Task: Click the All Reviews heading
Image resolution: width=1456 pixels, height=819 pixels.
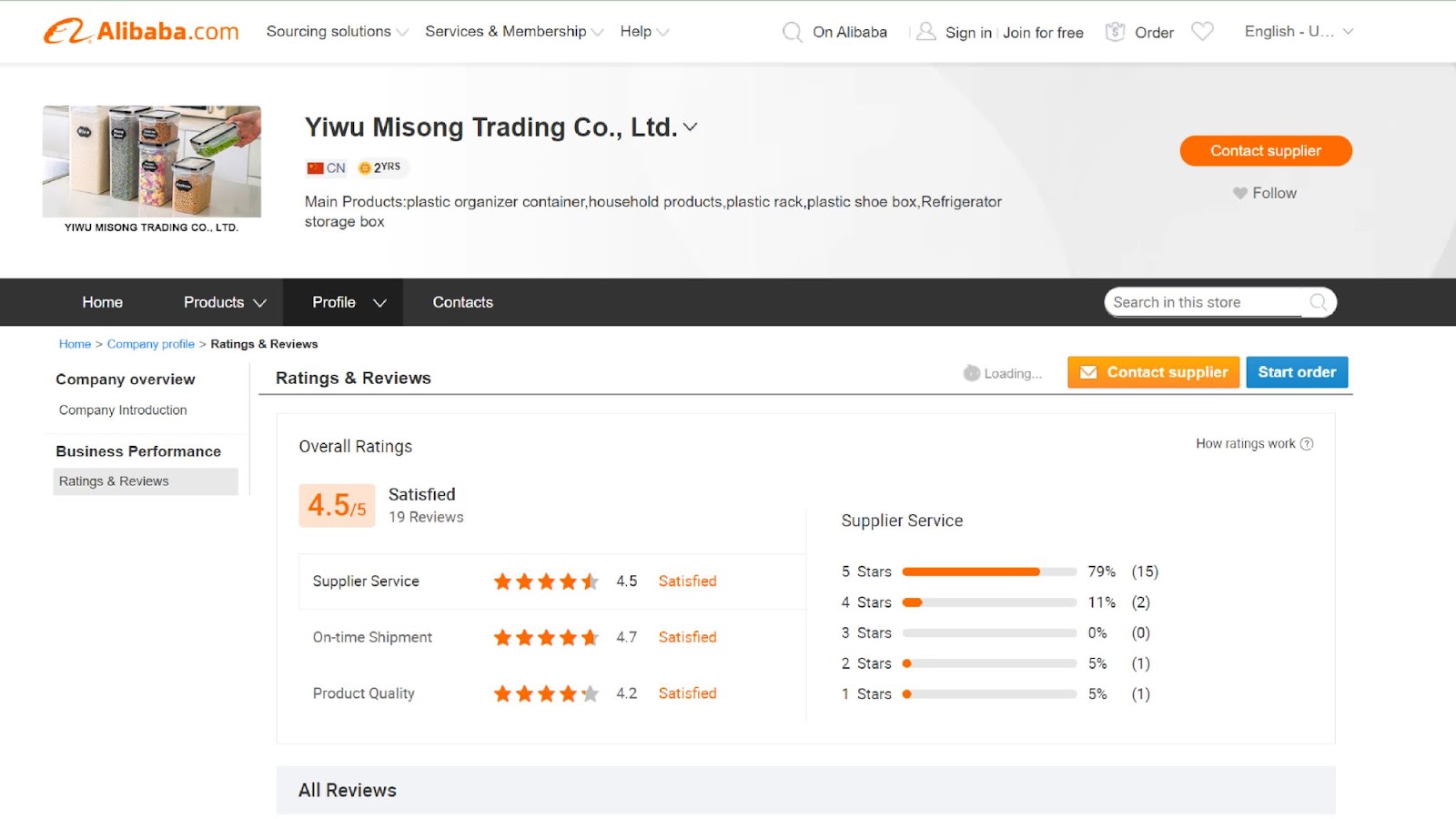Action: tap(348, 790)
